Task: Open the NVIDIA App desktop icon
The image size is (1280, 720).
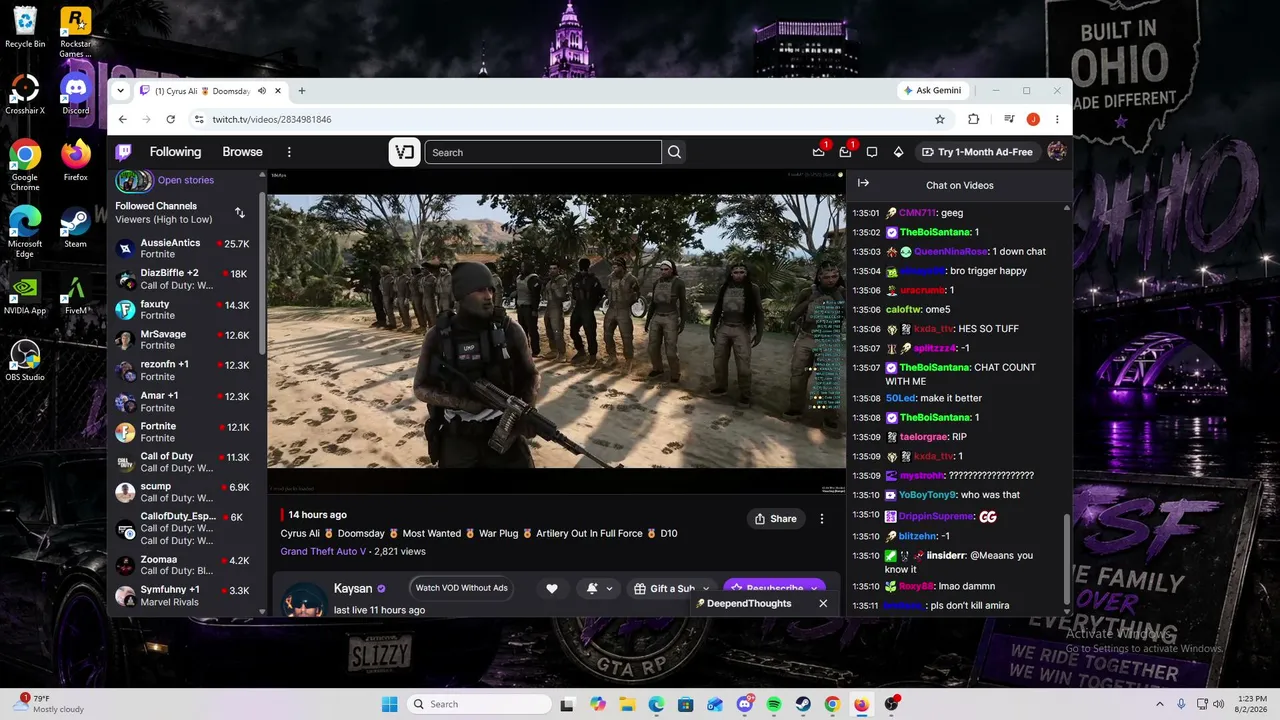Action: [25, 295]
